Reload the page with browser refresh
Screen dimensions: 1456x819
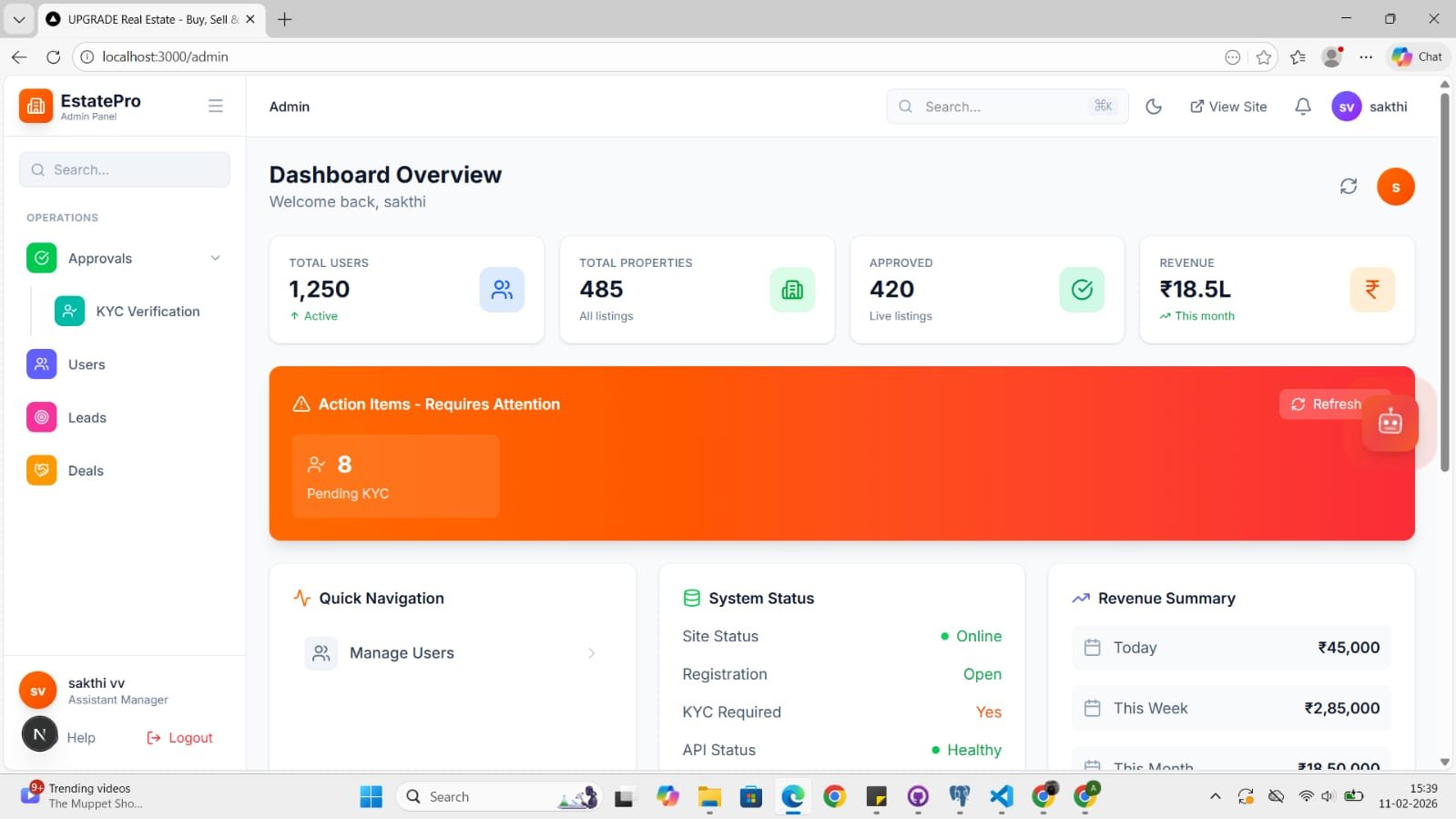53,56
